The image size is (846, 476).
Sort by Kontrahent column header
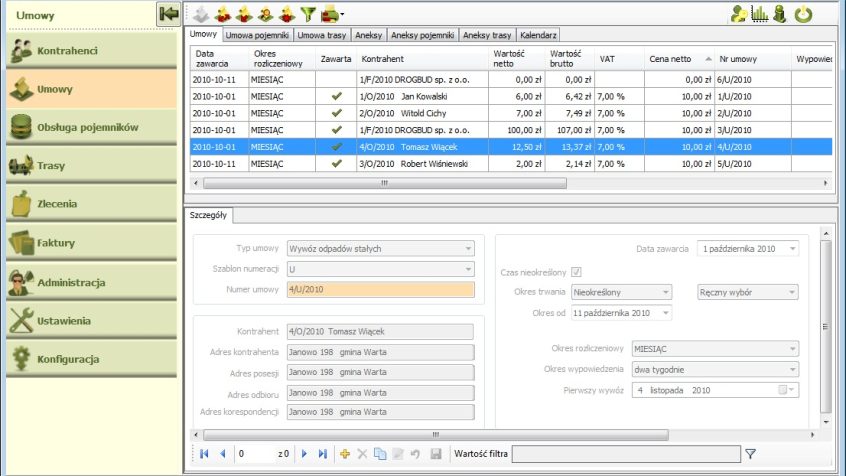tap(422, 59)
